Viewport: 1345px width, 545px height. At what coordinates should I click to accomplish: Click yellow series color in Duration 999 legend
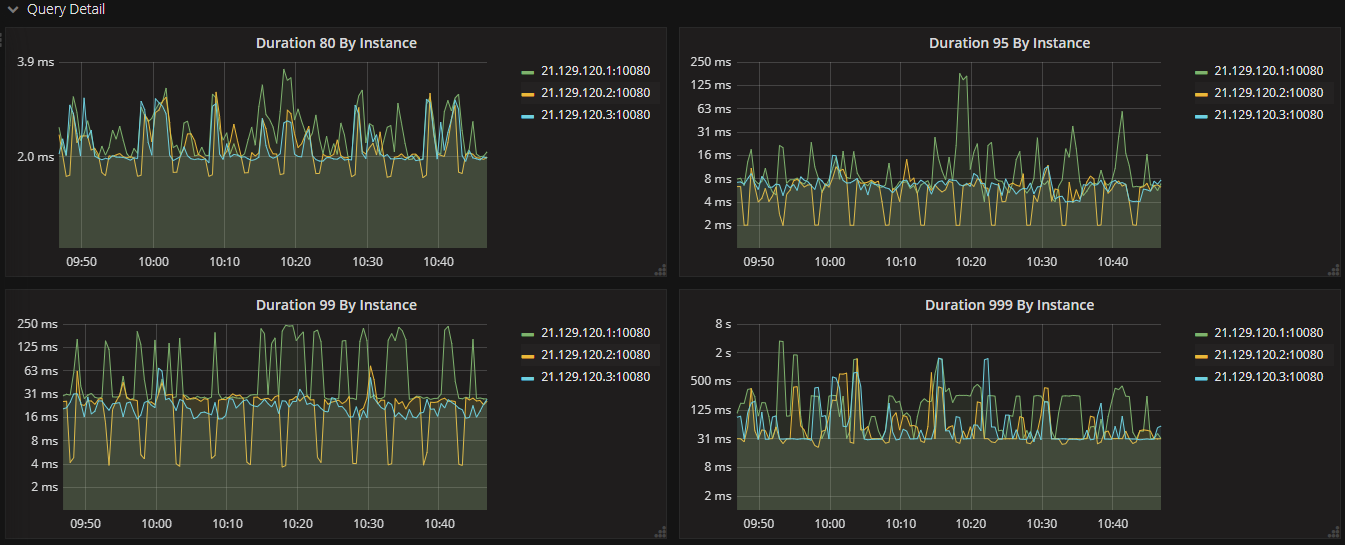1201,356
